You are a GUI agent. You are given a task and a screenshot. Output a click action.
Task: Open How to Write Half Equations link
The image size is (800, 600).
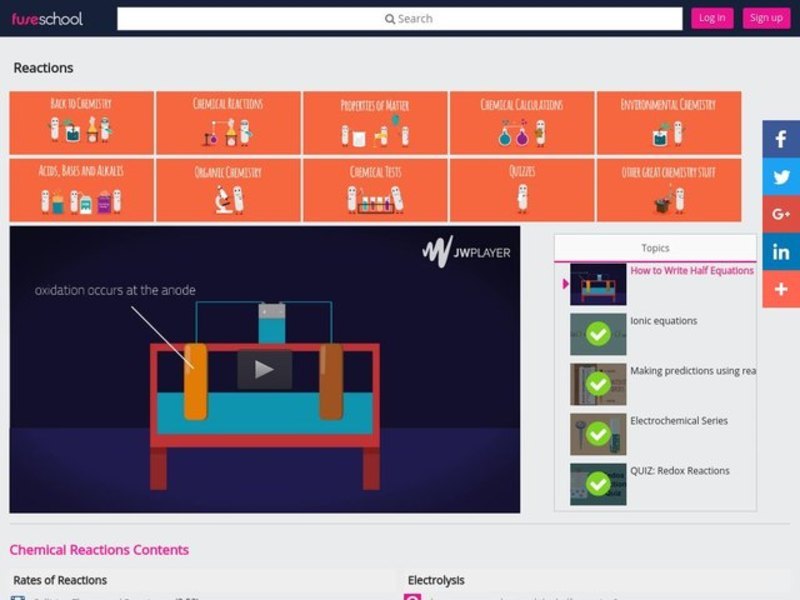coord(691,271)
